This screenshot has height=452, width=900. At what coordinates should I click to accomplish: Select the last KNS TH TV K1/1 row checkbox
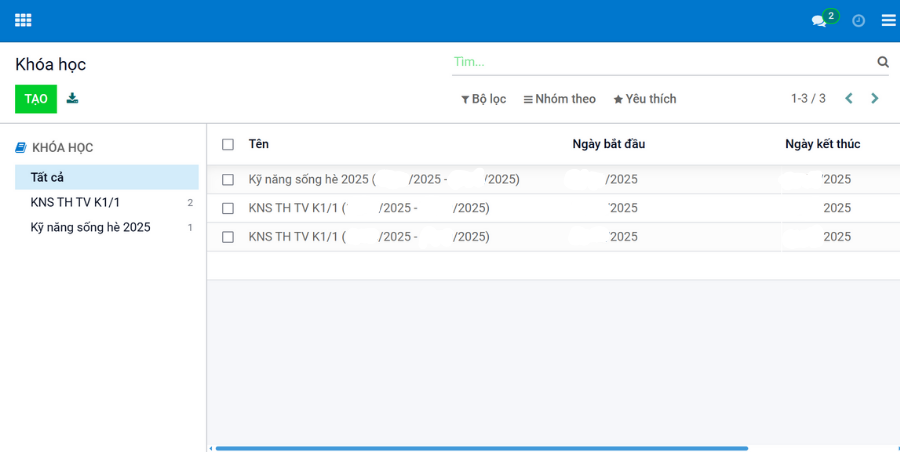tap(228, 237)
